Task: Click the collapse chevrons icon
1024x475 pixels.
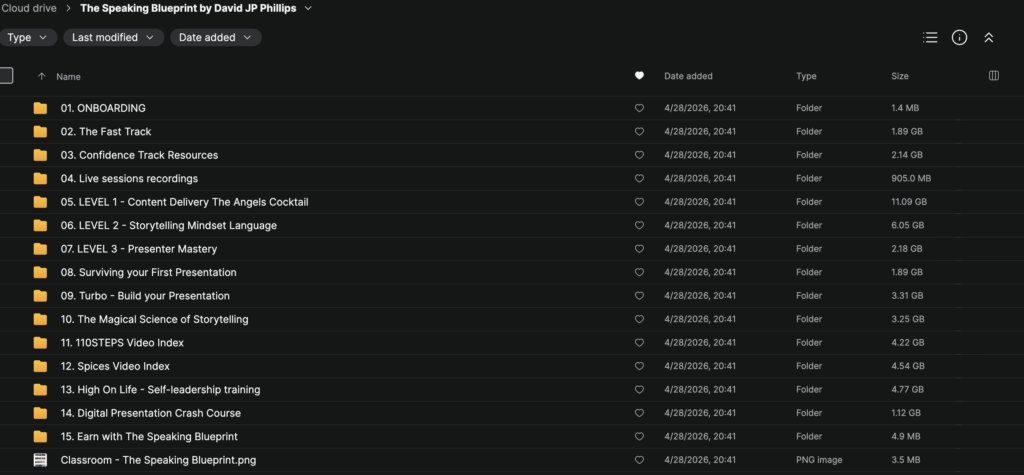Action: click(x=988, y=38)
